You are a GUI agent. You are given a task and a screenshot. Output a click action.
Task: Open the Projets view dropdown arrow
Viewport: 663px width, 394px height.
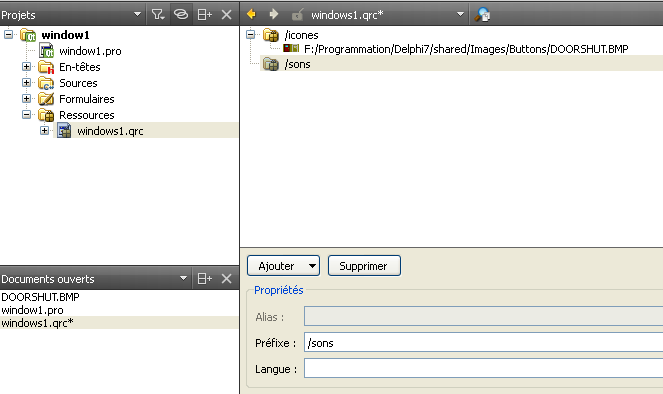click(137, 14)
